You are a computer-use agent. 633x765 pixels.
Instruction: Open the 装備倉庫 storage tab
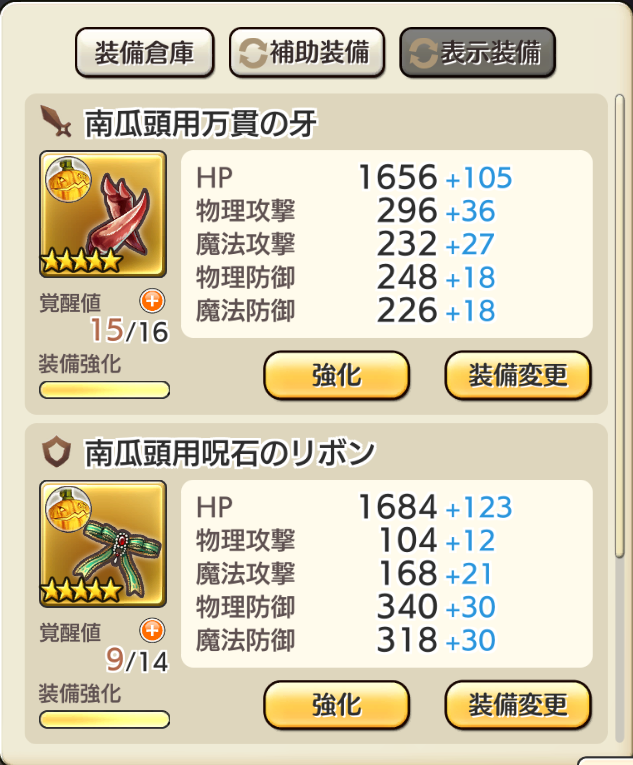tap(144, 53)
